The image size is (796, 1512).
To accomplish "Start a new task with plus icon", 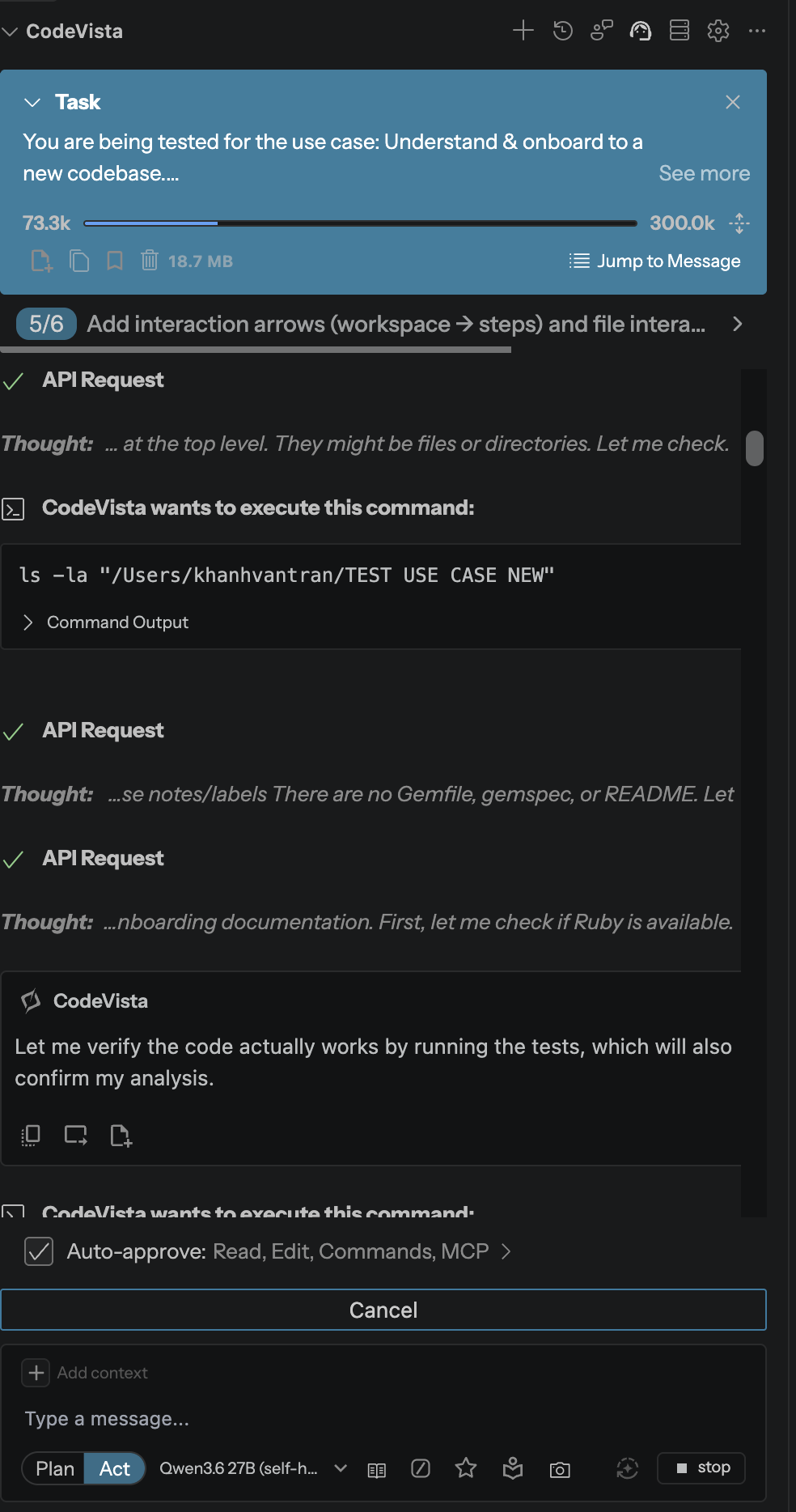I will (x=523, y=31).
